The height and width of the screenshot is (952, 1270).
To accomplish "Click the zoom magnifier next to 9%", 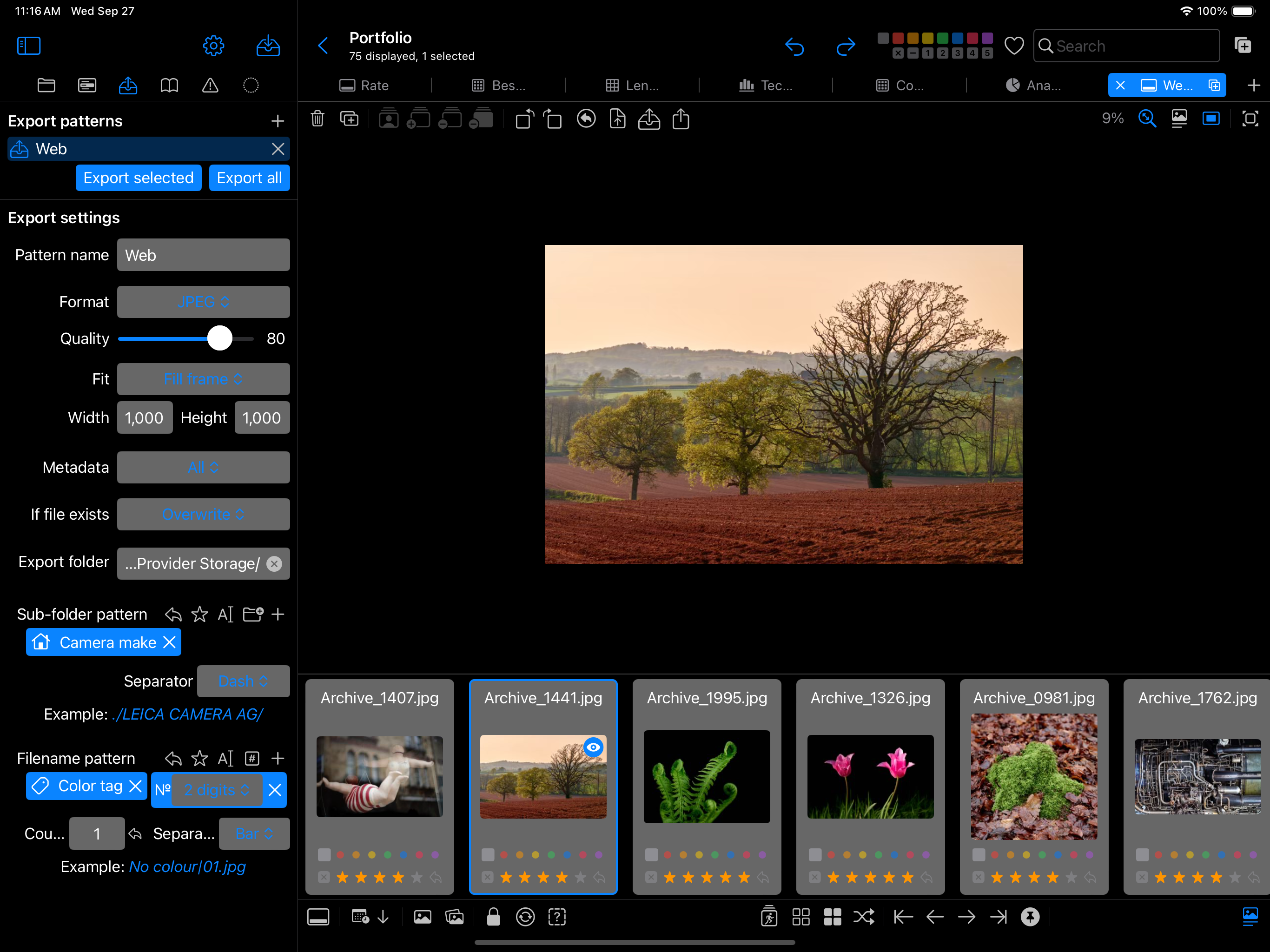I will [1147, 118].
